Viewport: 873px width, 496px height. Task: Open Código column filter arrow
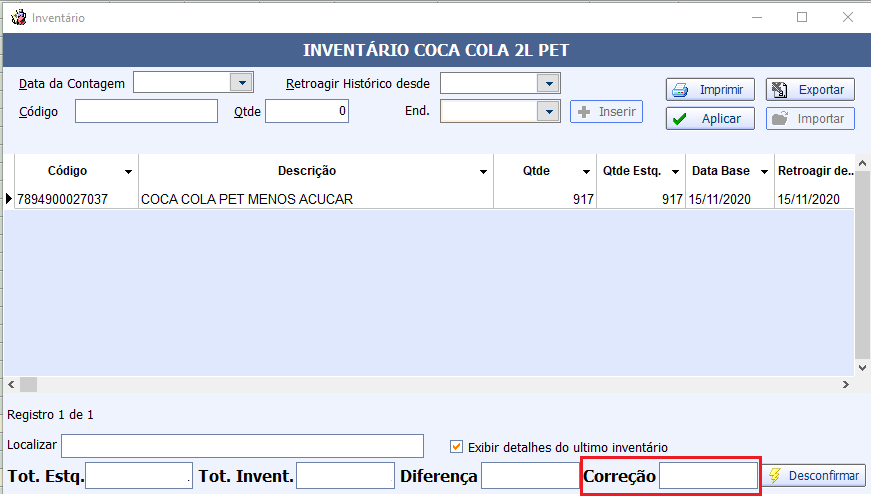coord(128,171)
